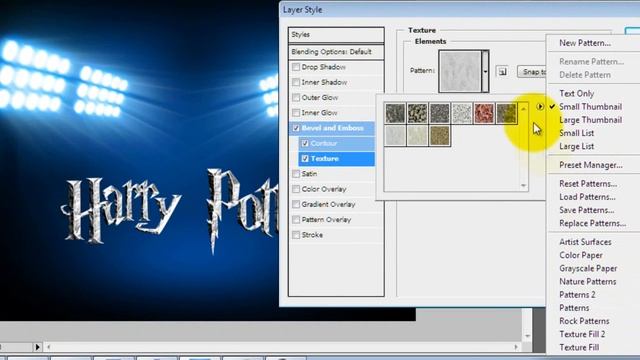Viewport: 640px width, 360px height.
Task: Click the canvas horizontal scroll right arrow
Action: 516,347
